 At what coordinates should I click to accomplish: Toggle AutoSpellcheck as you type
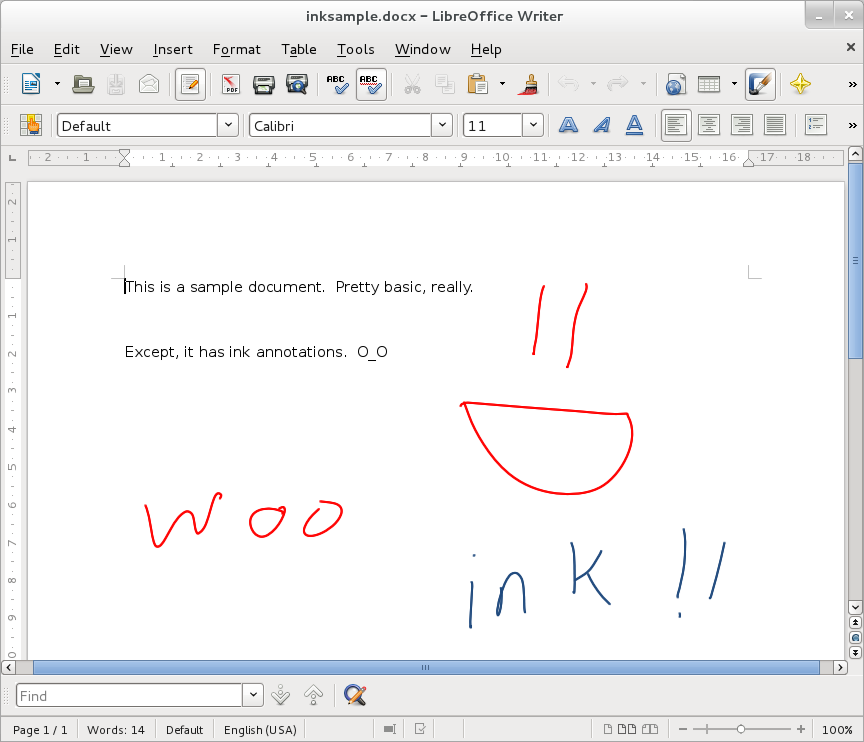click(370, 84)
